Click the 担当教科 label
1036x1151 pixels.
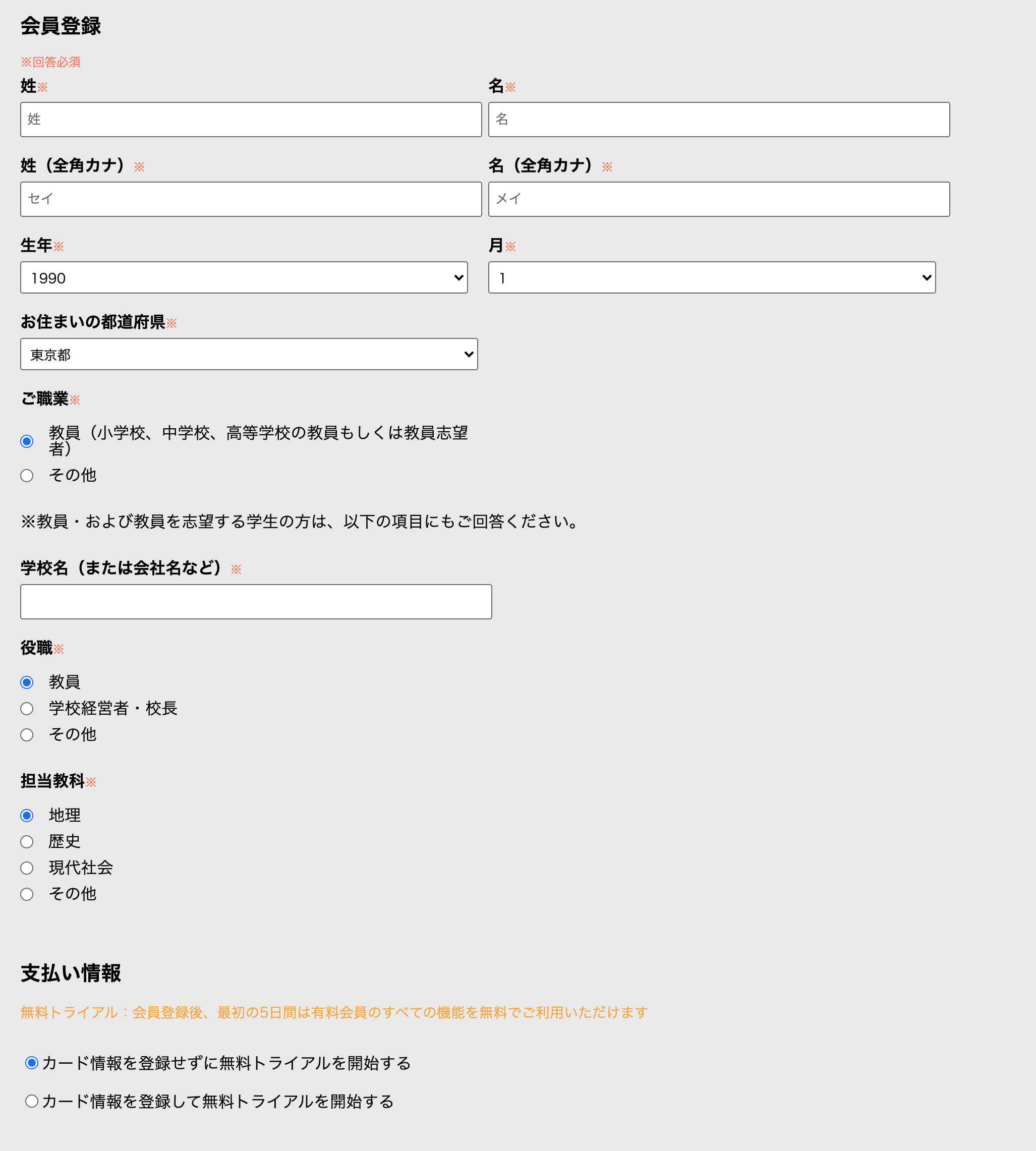pos(52,781)
